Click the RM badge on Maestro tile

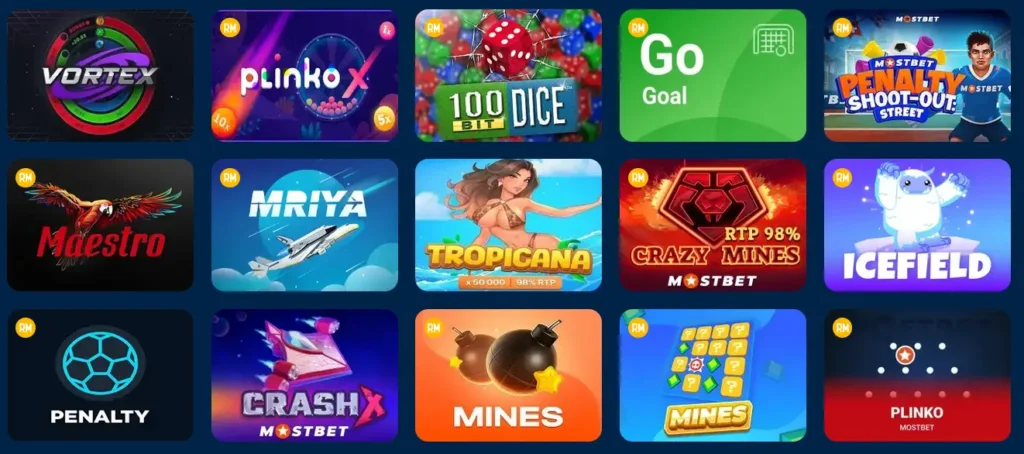click(25, 178)
